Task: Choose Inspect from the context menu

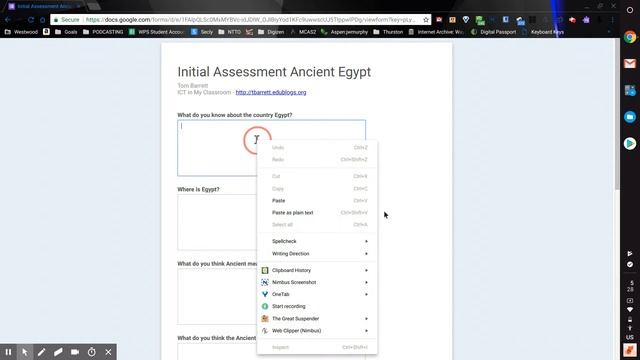Action: (x=317, y=347)
